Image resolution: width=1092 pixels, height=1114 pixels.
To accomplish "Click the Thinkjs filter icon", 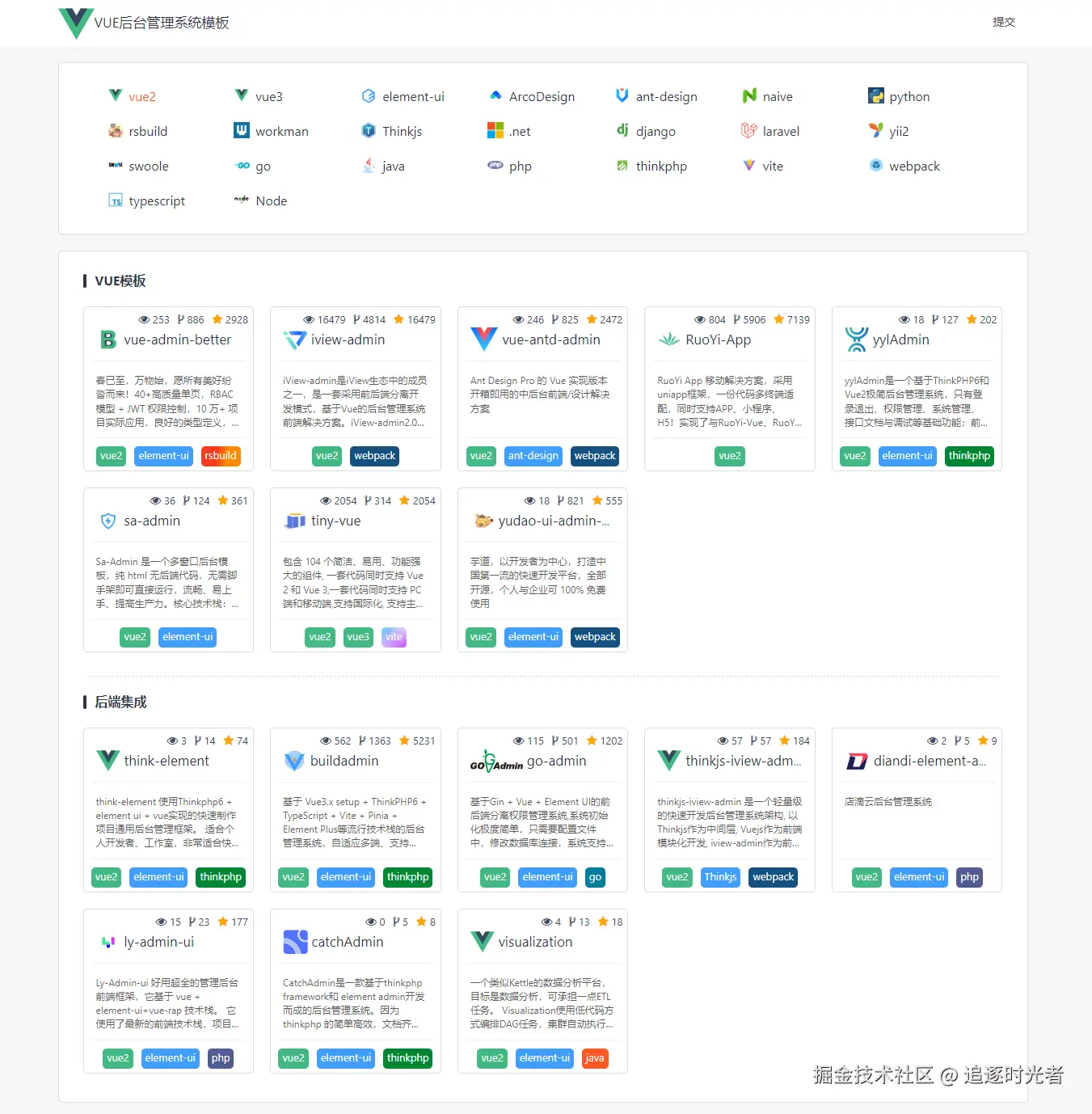I will point(369,130).
